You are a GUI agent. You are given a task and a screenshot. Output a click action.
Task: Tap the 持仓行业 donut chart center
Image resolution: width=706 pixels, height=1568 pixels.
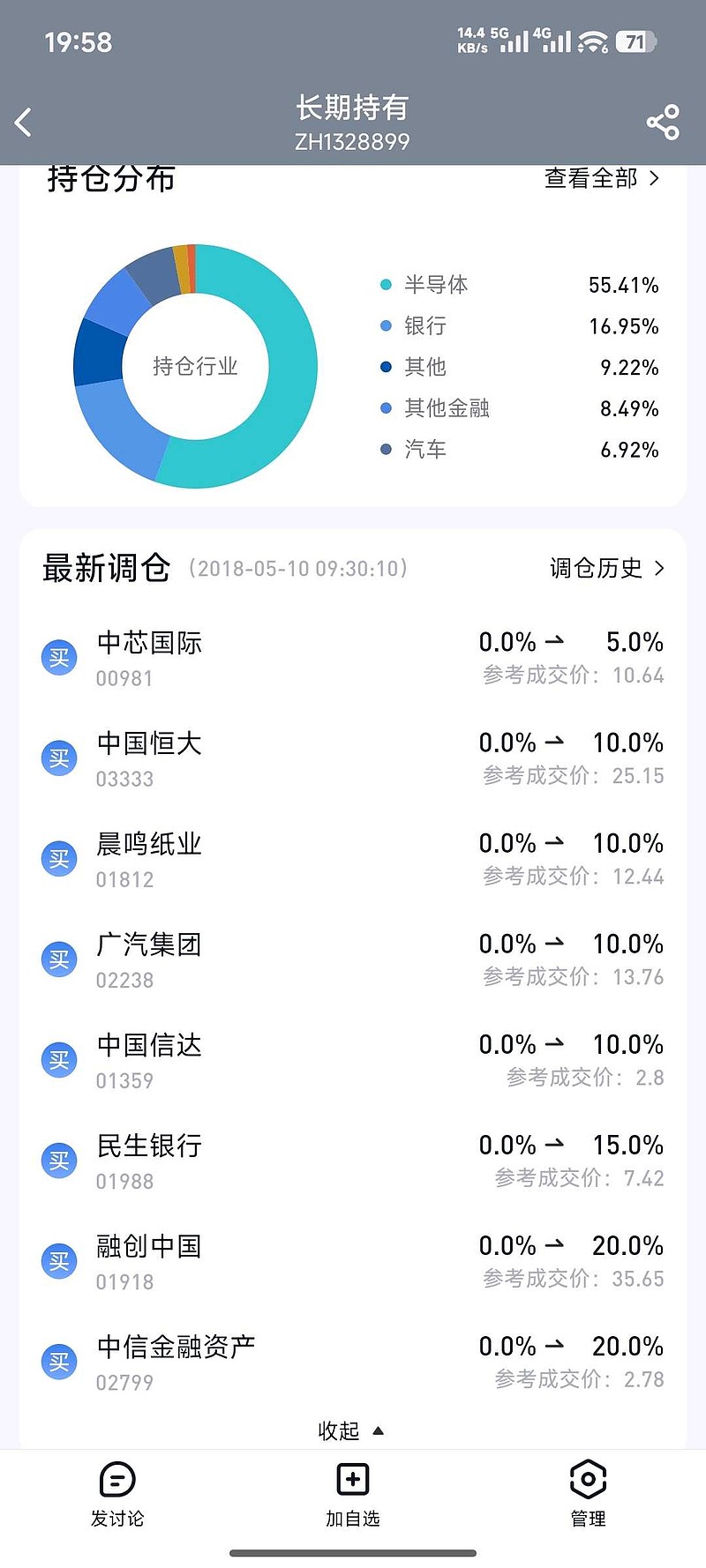coord(195,366)
